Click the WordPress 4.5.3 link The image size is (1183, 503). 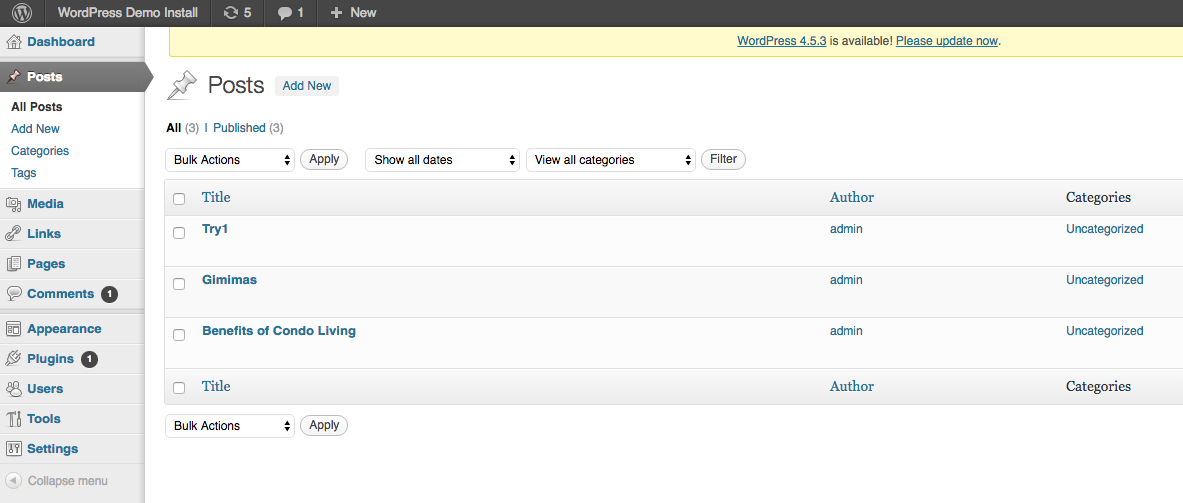coord(782,41)
